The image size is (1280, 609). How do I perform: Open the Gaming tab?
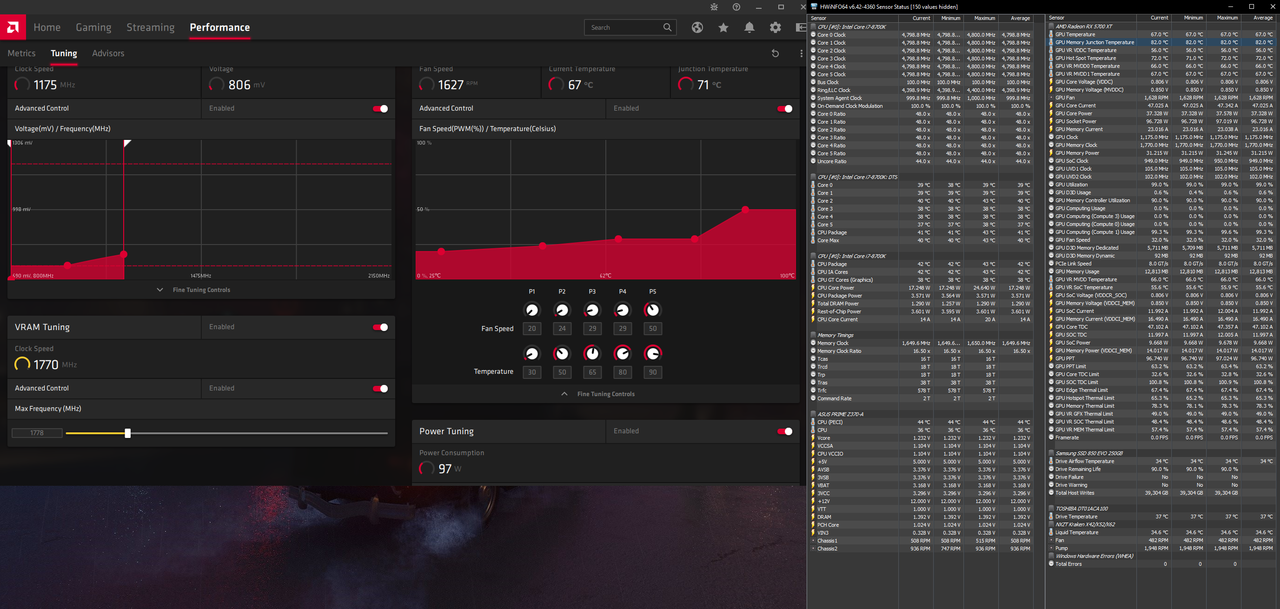click(x=94, y=28)
